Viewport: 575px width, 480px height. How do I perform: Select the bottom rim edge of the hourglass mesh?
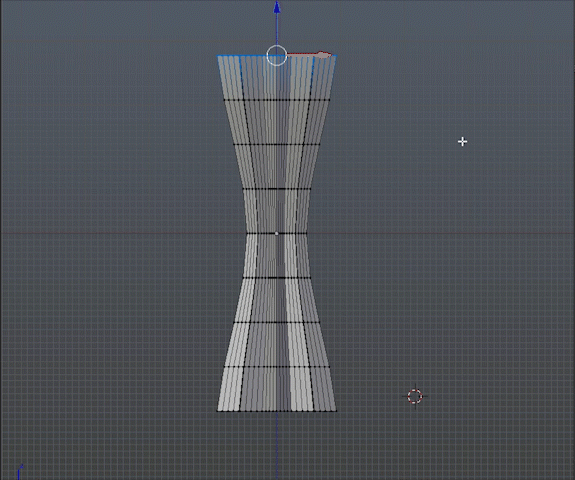(277, 411)
